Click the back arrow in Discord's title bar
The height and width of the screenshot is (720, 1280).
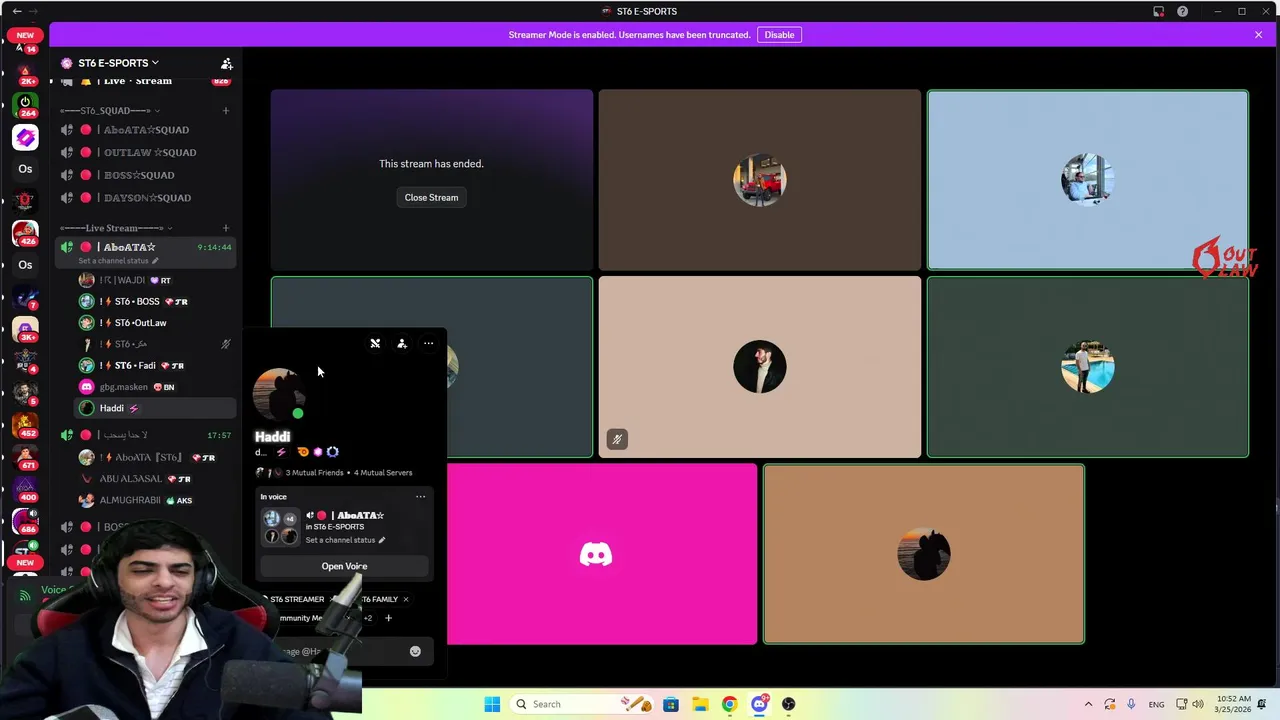pos(17,11)
